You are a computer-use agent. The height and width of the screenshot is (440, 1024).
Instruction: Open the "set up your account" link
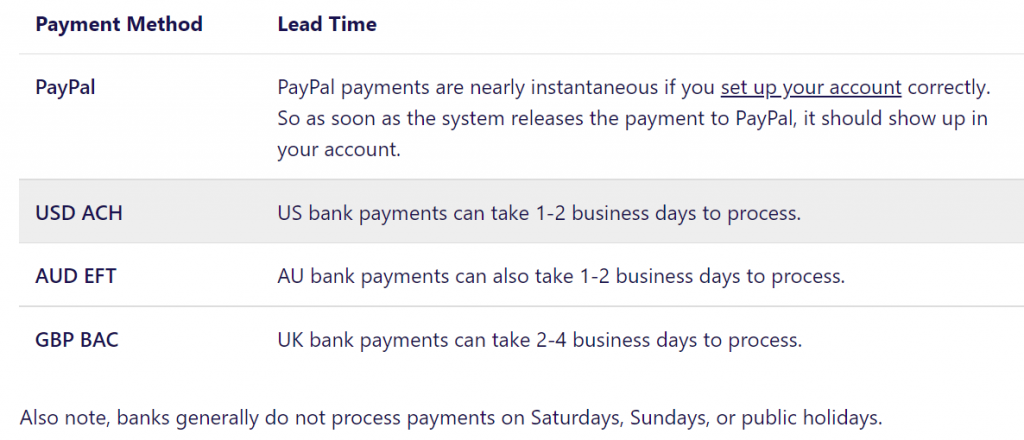(810, 87)
